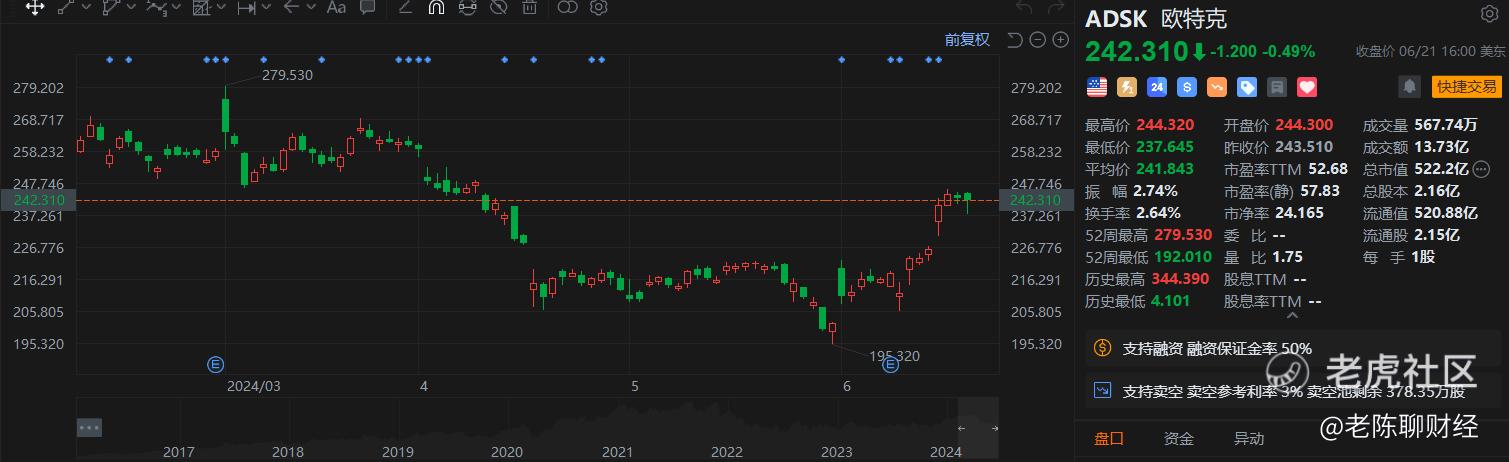
Task: Switch to the 资金 tab
Action: click(1178, 438)
